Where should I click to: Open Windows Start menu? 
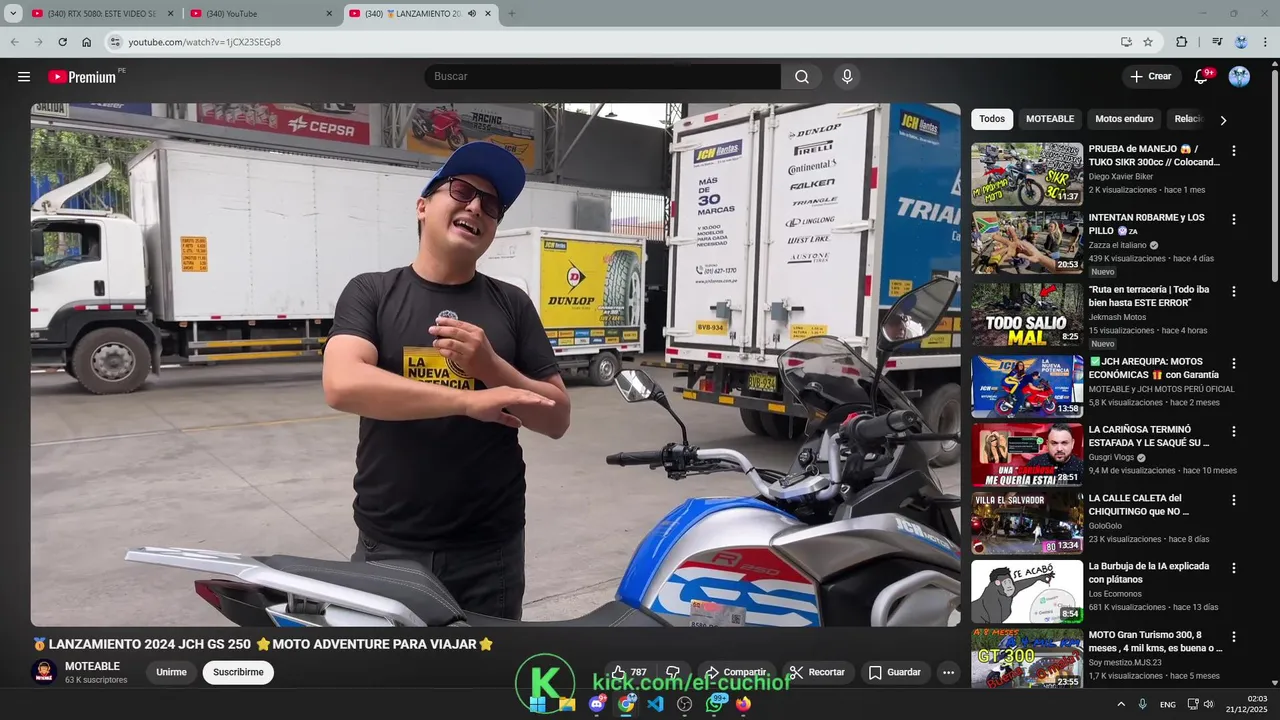click(x=537, y=704)
